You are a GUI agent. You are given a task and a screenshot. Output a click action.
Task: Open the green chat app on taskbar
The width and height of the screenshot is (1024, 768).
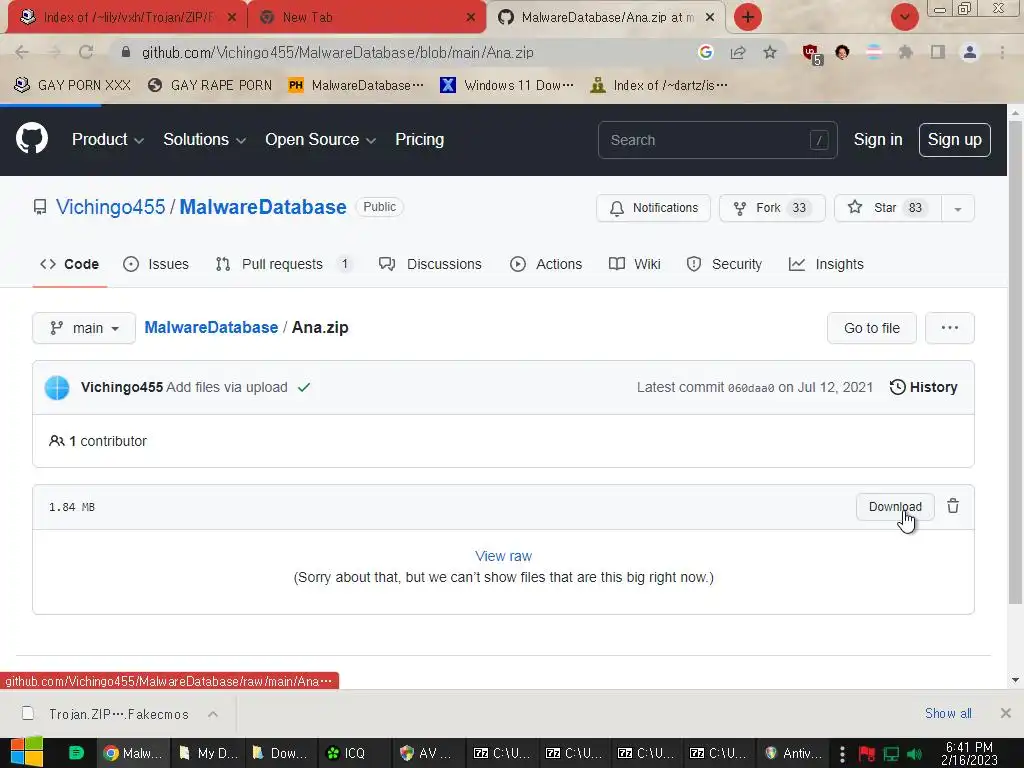pyautogui.click(x=76, y=753)
